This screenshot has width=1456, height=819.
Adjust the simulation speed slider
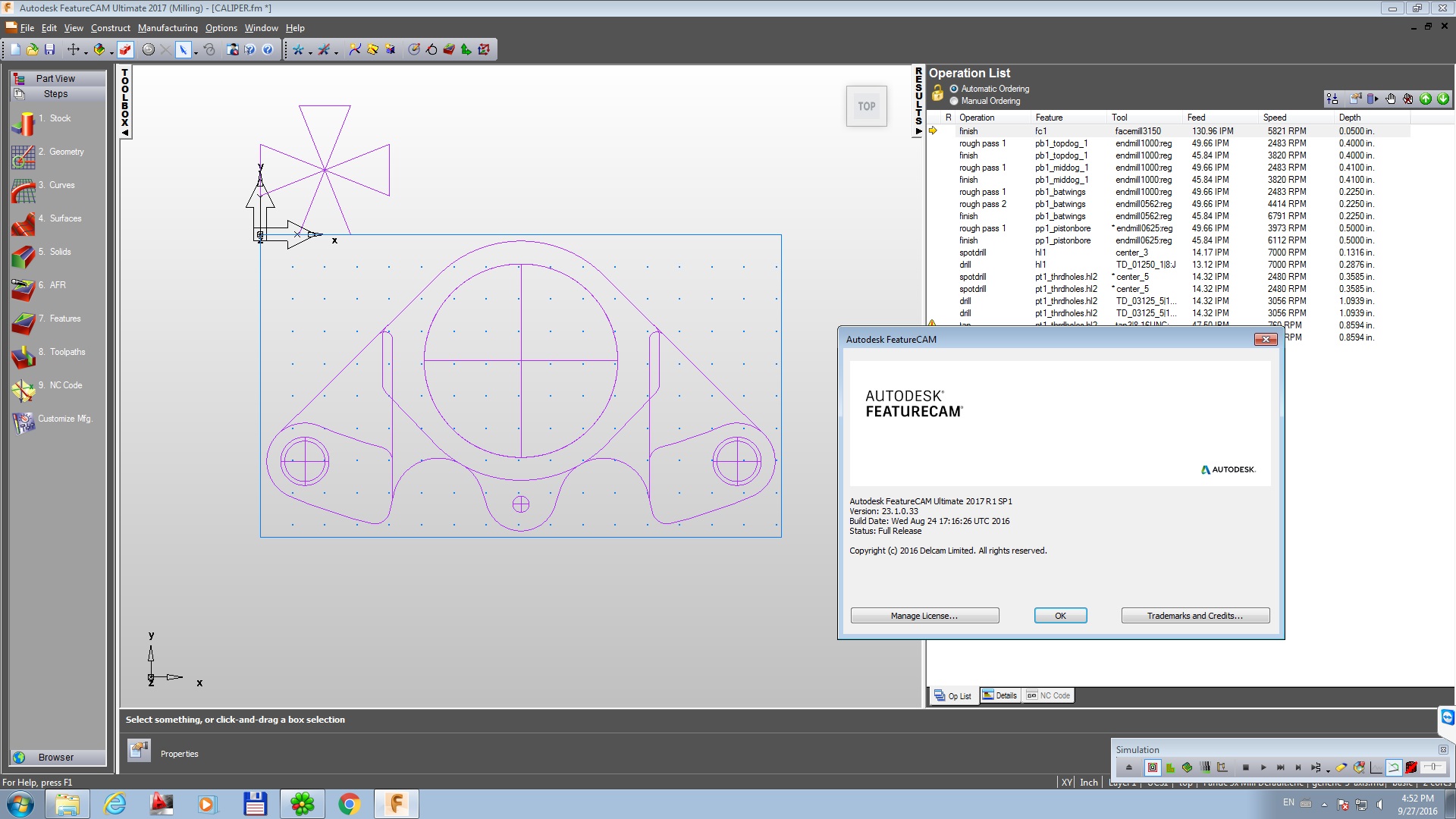tap(1433, 767)
